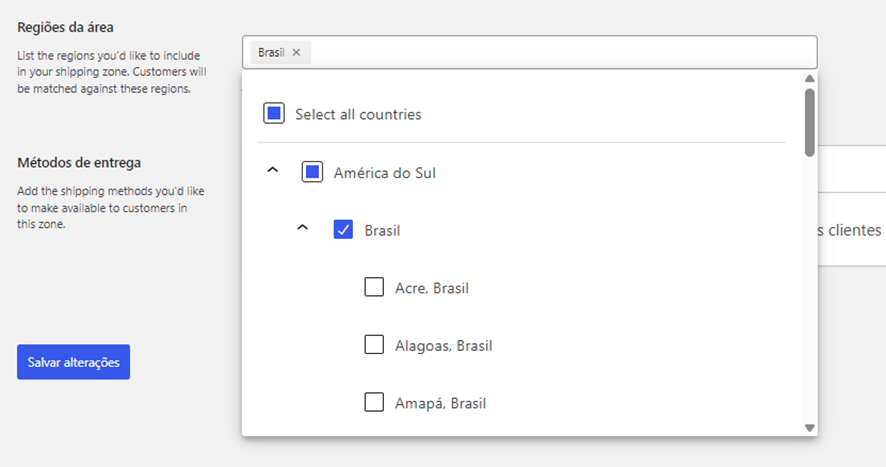Click the Acre, Brasil option text

[432, 289]
